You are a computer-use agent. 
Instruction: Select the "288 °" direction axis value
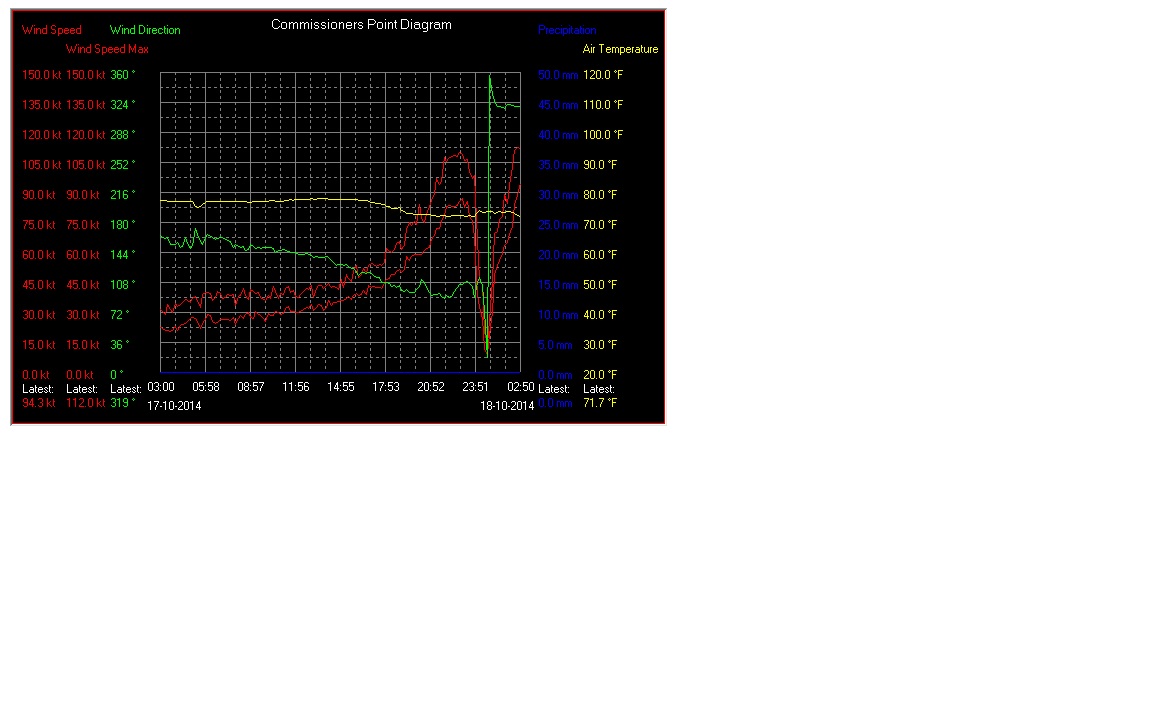[123, 135]
